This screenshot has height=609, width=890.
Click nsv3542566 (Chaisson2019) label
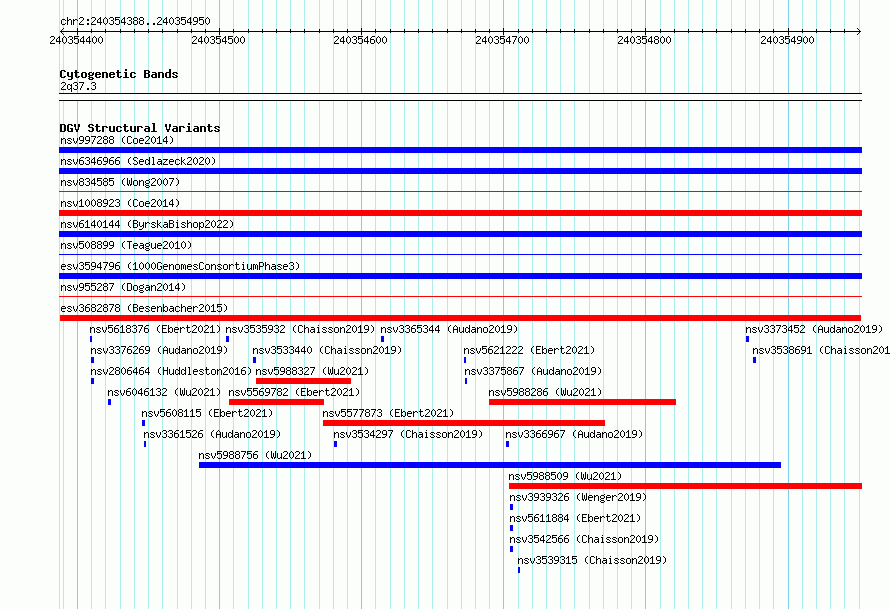pyautogui.click(x=584, y=539)
